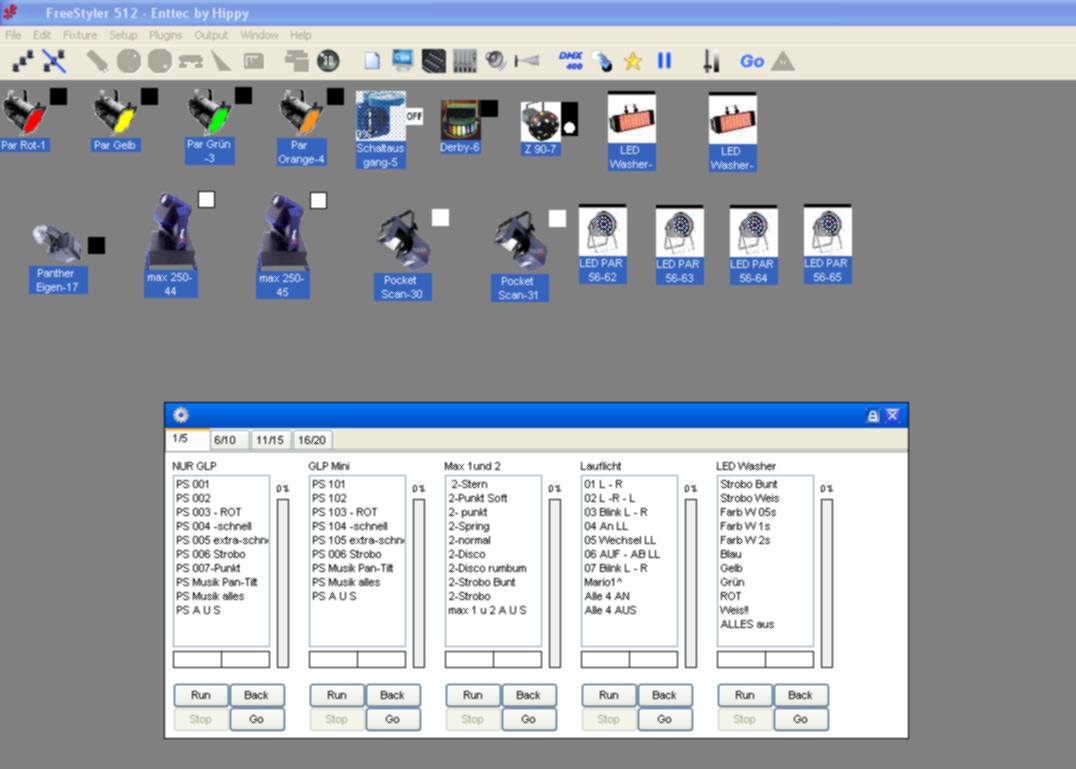This screenshot has height=769, width=1076.
Task: Select the Derby-6 fixture icon
Action: [x=459, y=119]
